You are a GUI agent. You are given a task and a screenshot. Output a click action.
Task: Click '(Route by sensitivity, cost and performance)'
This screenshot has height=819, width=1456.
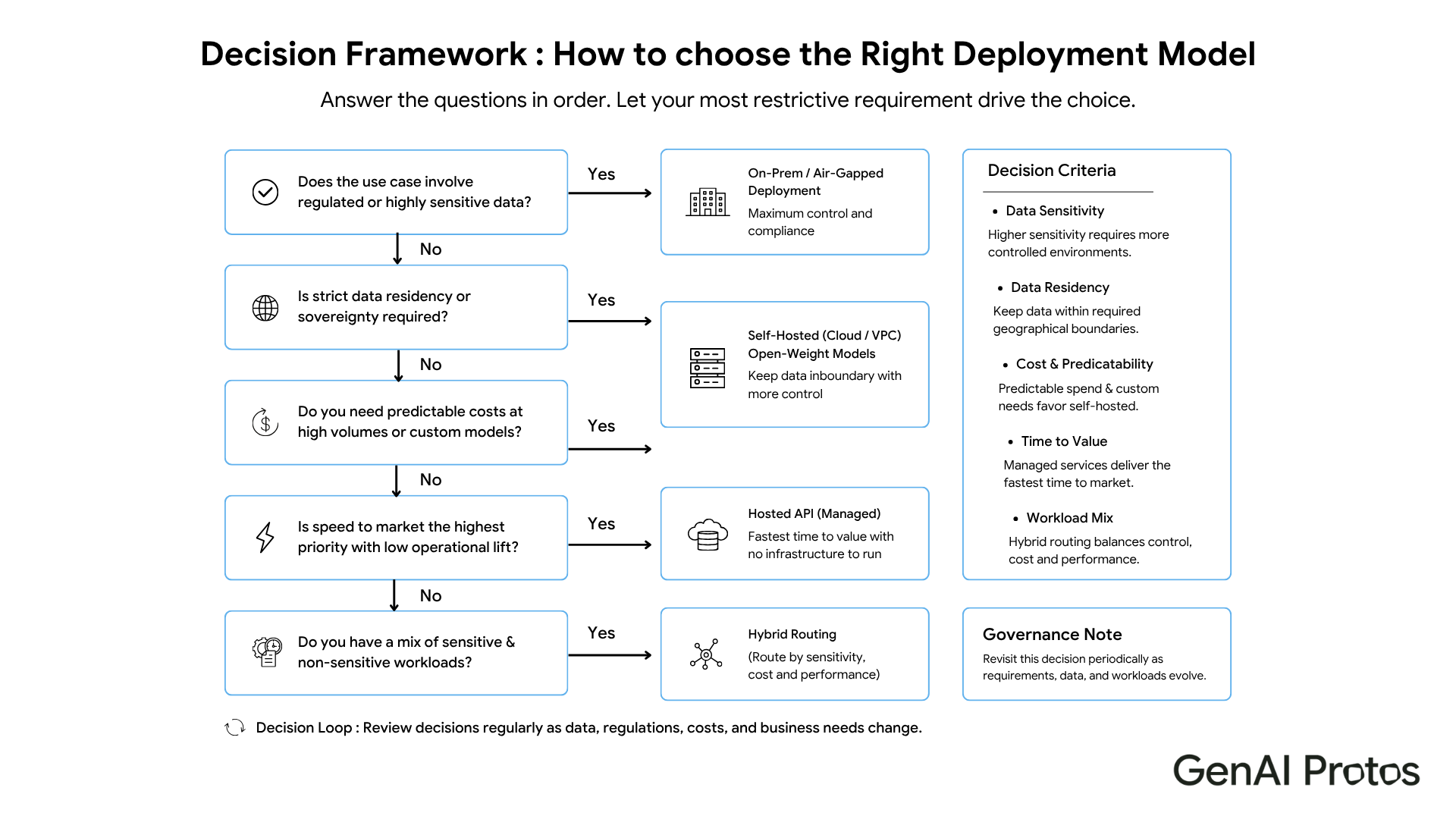tap(814, 666)
